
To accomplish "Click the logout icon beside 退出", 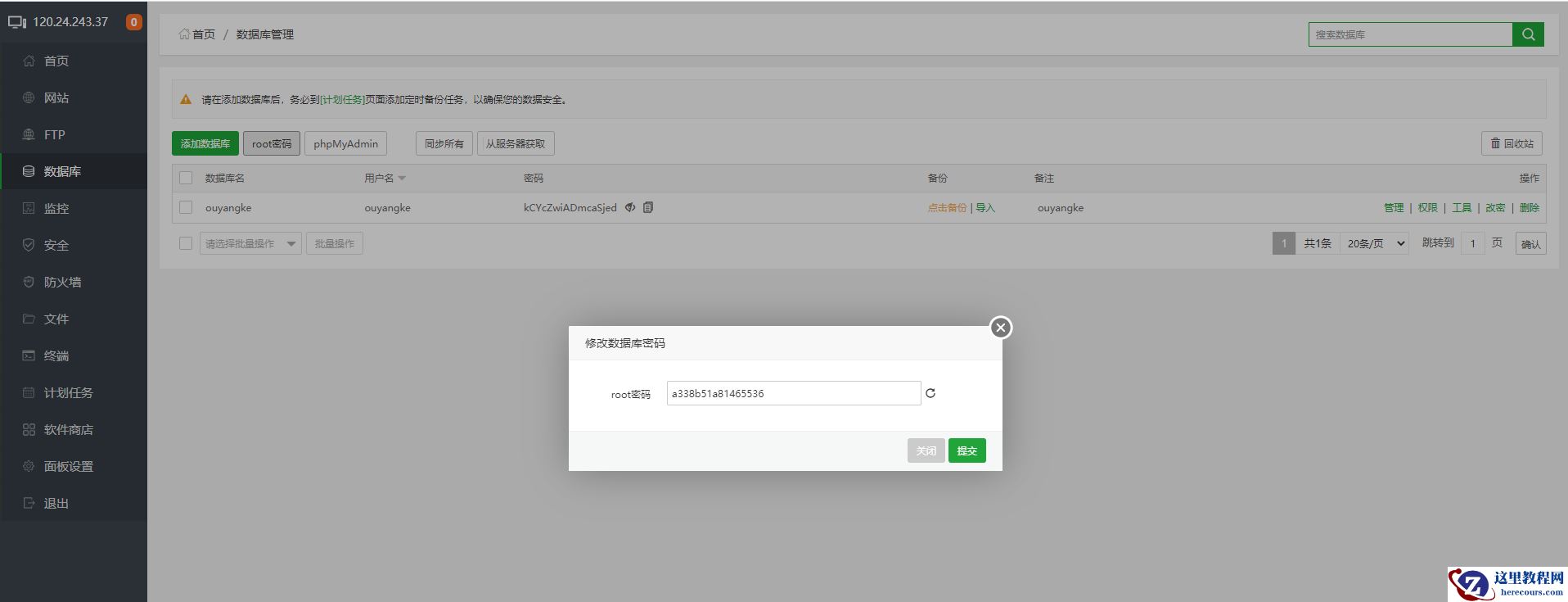I will [x=29, y=503].
